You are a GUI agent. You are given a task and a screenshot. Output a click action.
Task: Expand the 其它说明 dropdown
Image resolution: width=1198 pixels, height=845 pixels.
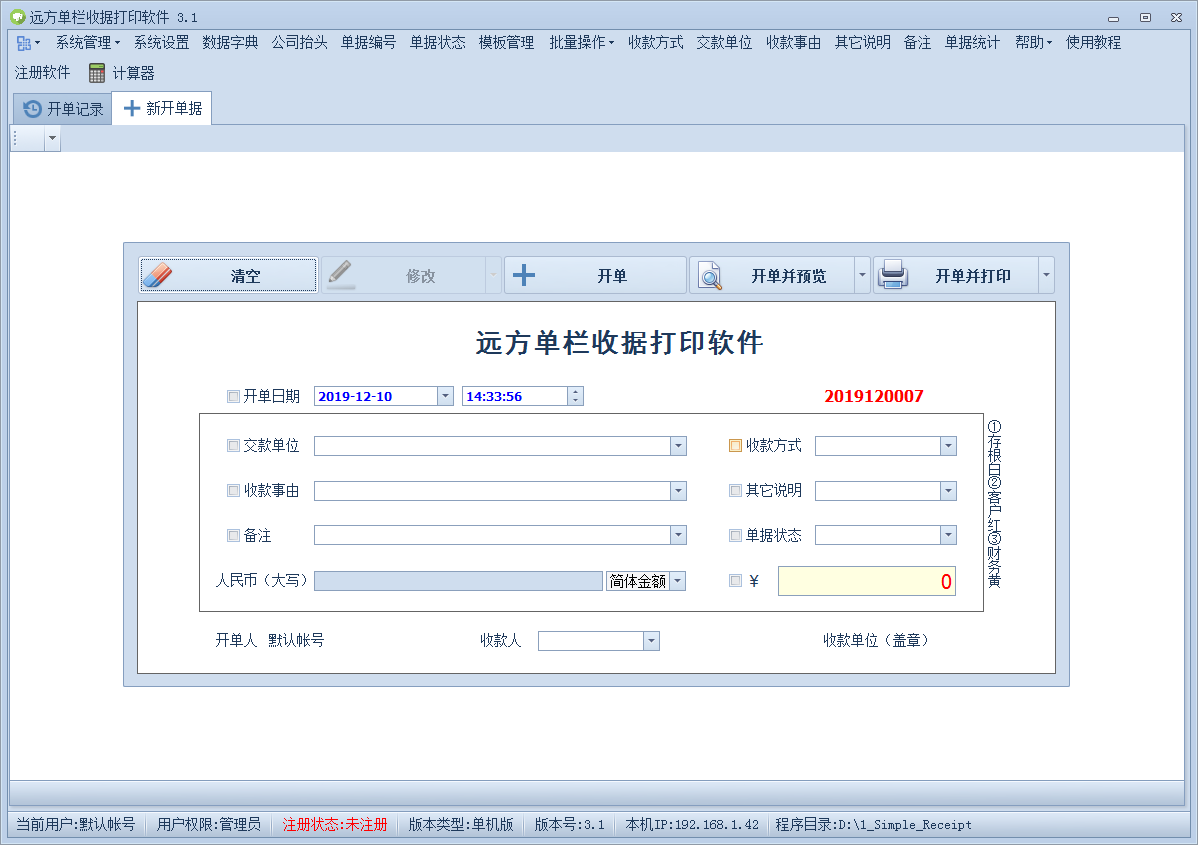tap(947, 490)
